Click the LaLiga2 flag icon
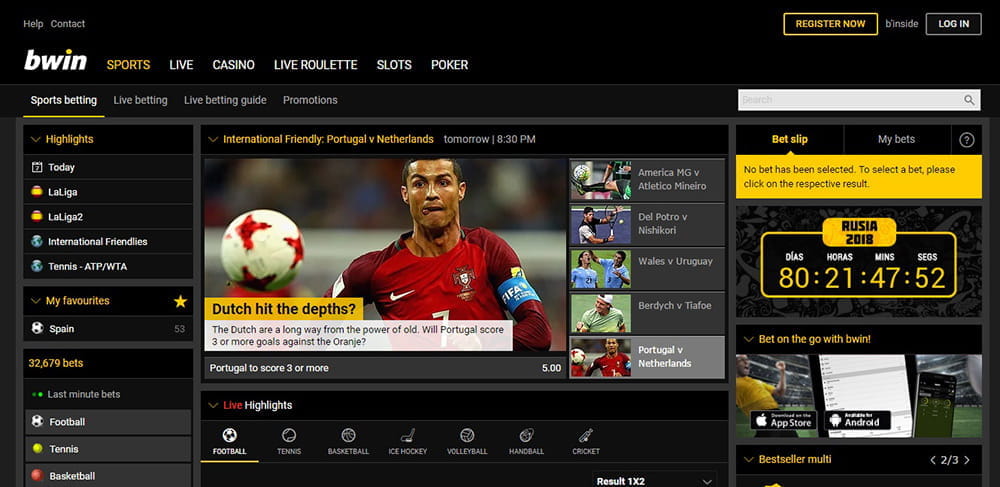 coord(37,216)
